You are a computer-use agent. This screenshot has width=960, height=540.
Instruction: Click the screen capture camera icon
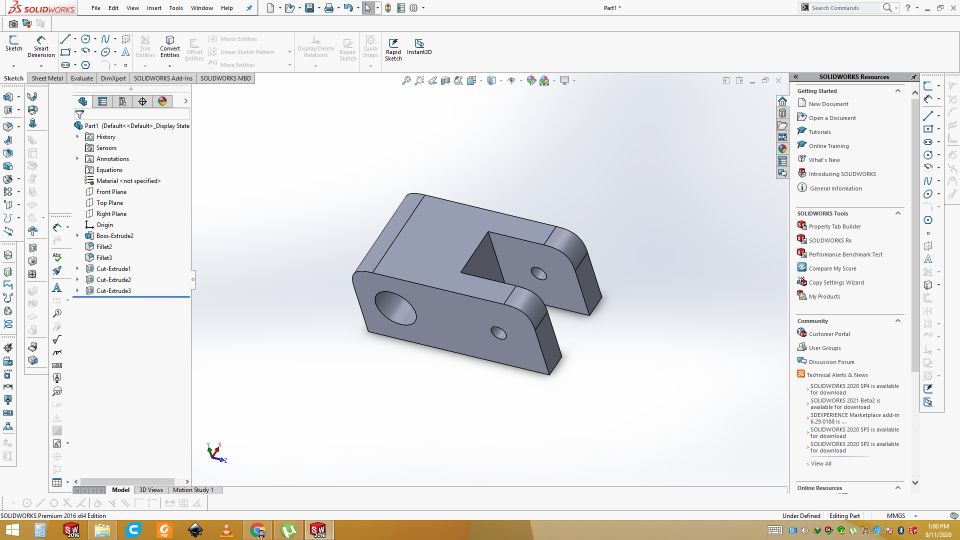click(13, 23)
